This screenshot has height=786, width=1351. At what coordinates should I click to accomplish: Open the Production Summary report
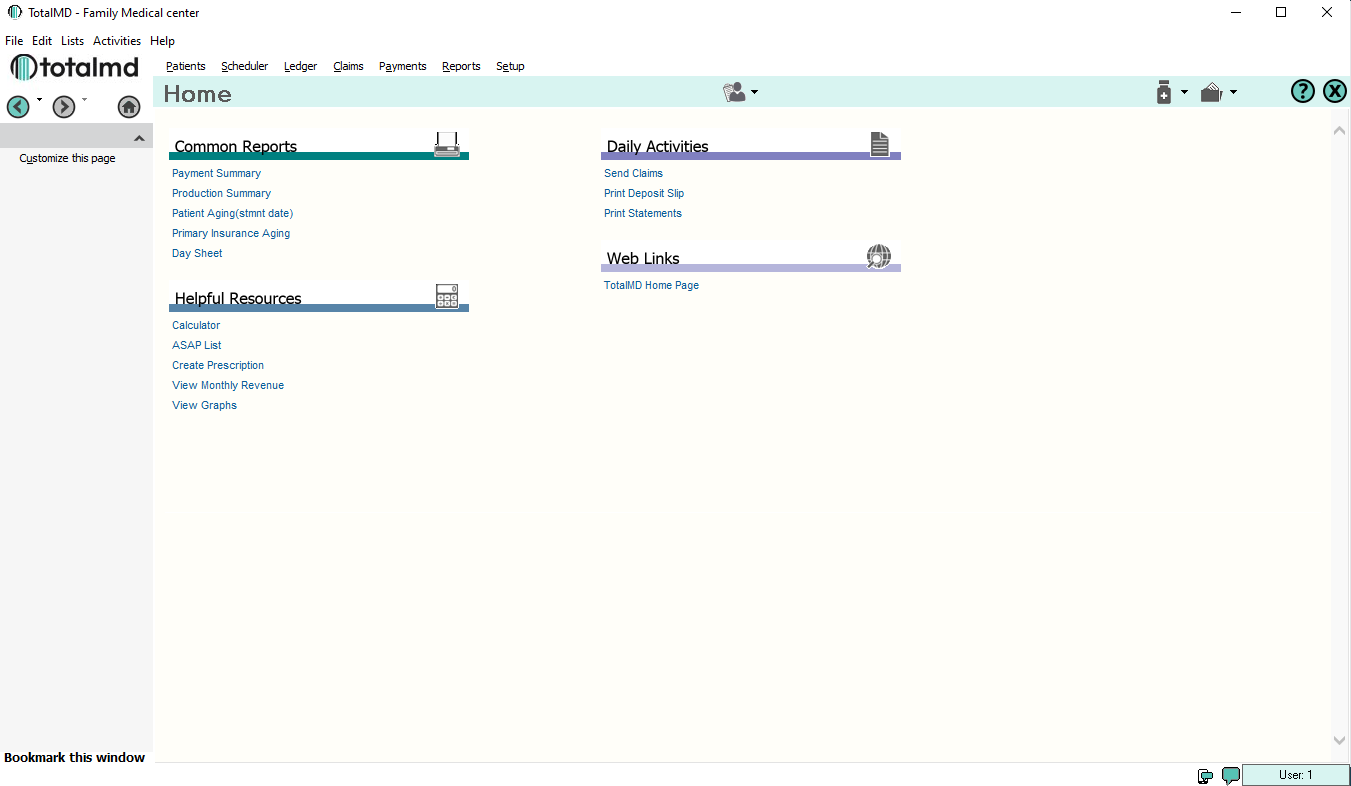(221, 193)
